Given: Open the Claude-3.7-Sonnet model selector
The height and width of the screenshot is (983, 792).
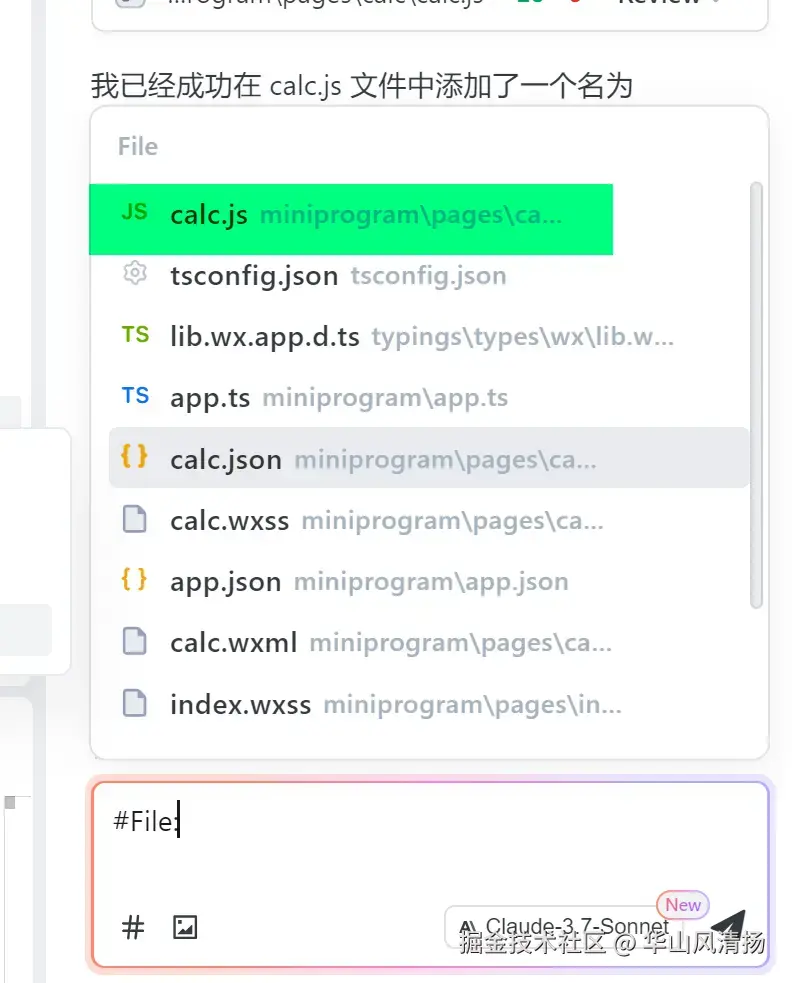Looking at the screenshot, I should point(565,926).
